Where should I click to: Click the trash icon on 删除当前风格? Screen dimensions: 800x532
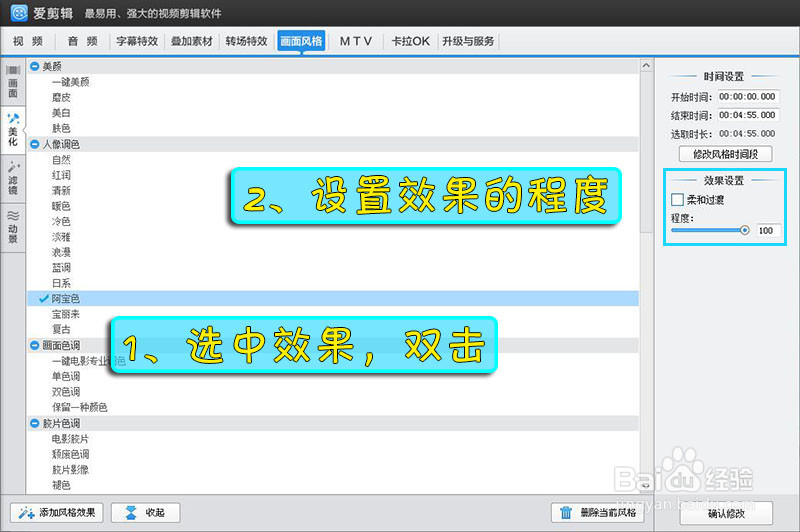click(566, 513)
